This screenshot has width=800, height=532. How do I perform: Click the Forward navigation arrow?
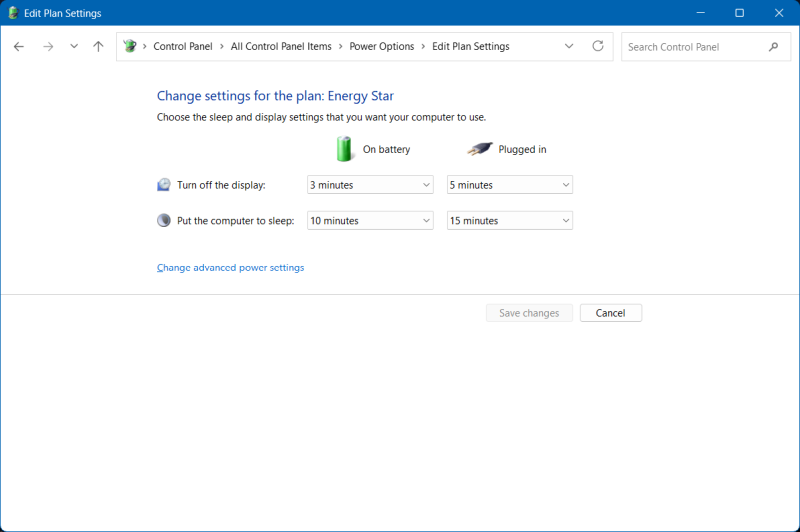coord(47,47)
